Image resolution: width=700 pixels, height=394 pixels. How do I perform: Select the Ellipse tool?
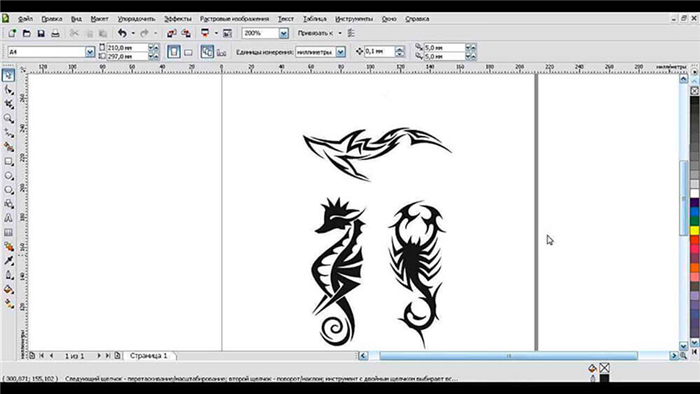(x=8, y=176)
